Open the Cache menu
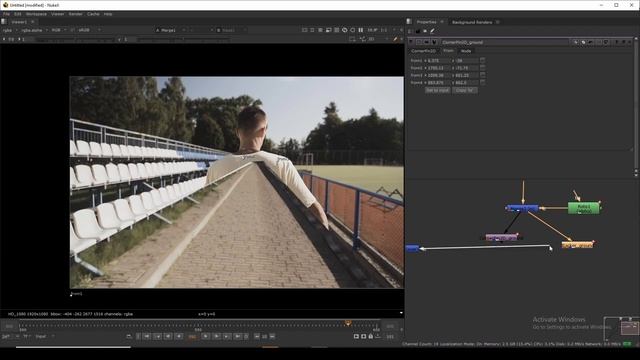This screenshot has width=640, height=360. (x=93, y=14)
